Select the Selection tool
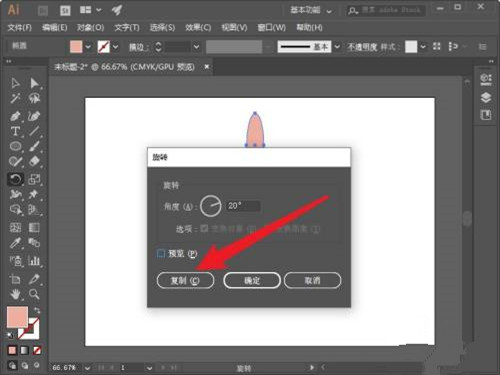The image size is (500, 375). click(x=15, y=83)
